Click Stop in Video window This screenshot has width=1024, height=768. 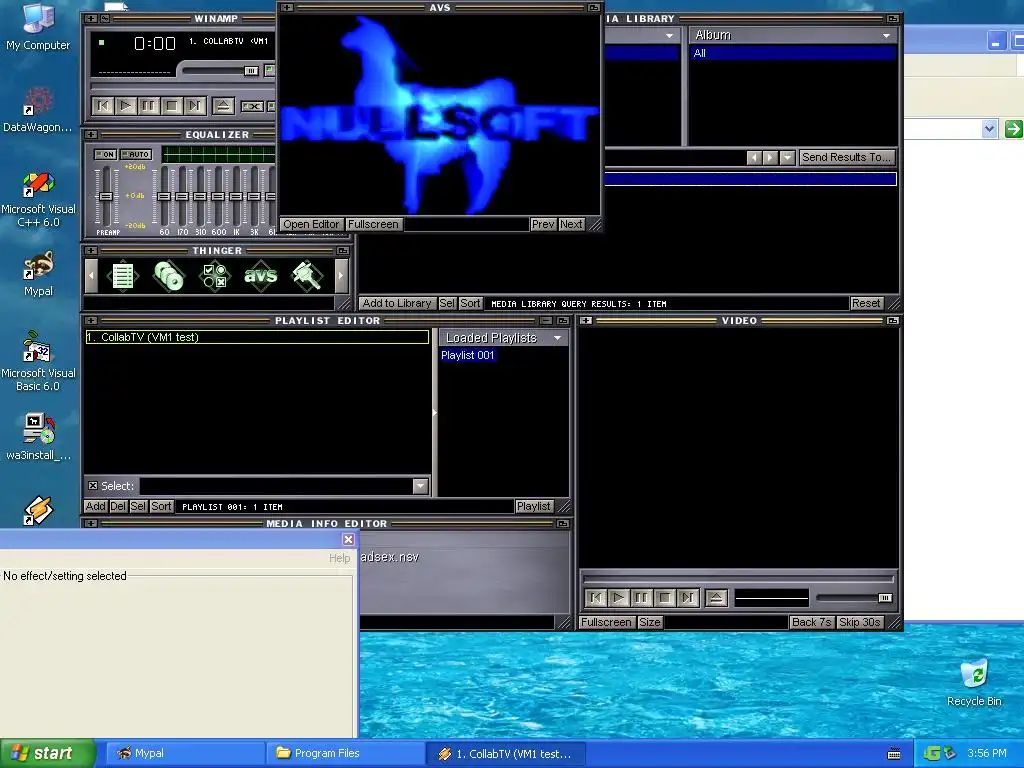(x=664, y=598)
